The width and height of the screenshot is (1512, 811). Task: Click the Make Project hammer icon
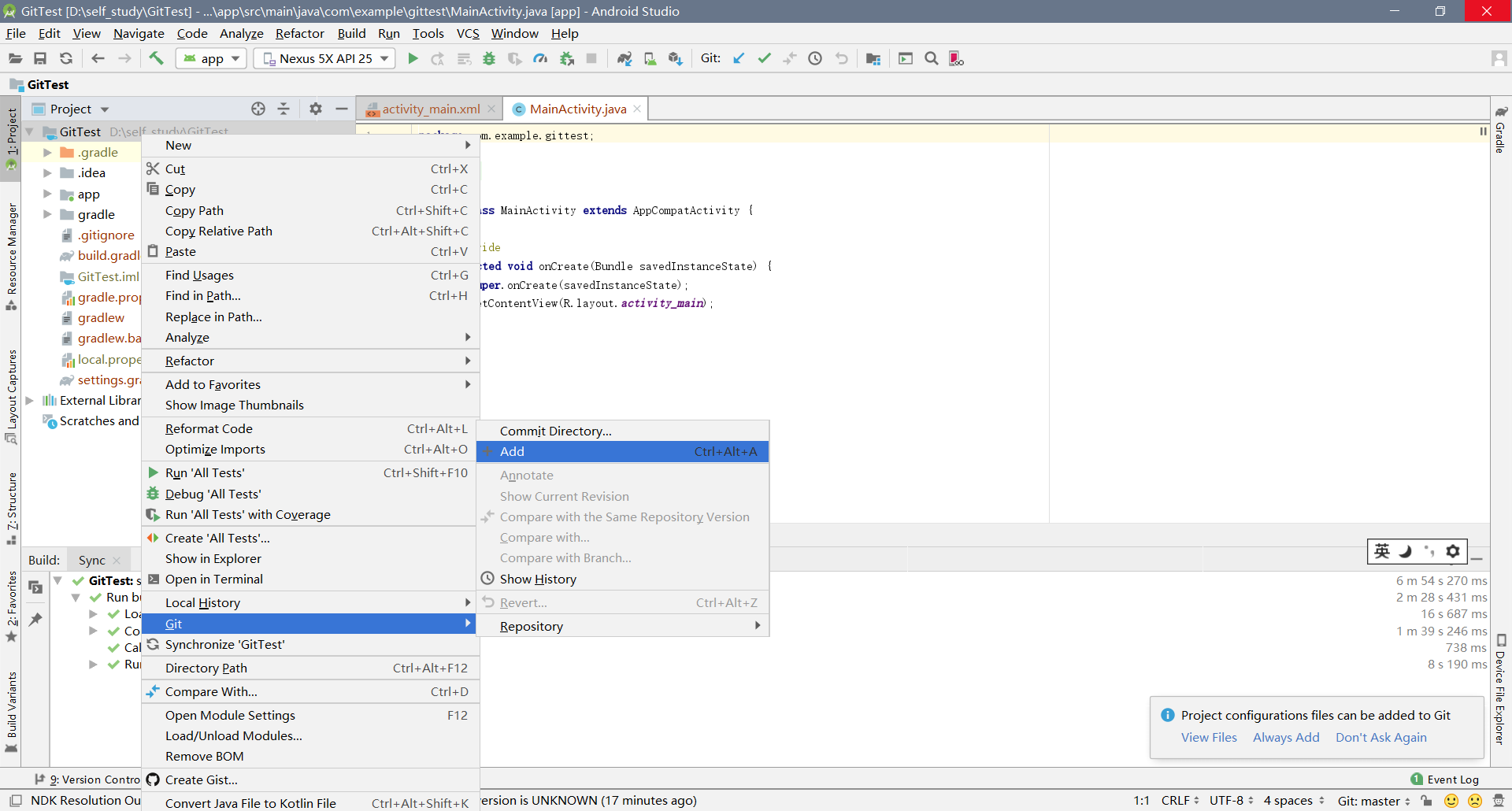point(156,58)
